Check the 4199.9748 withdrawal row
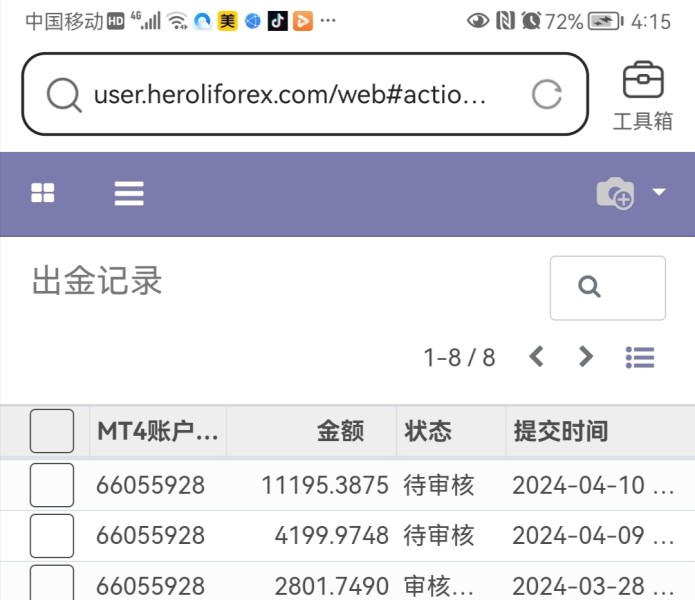Screen dimensions: 695x600 52,536
